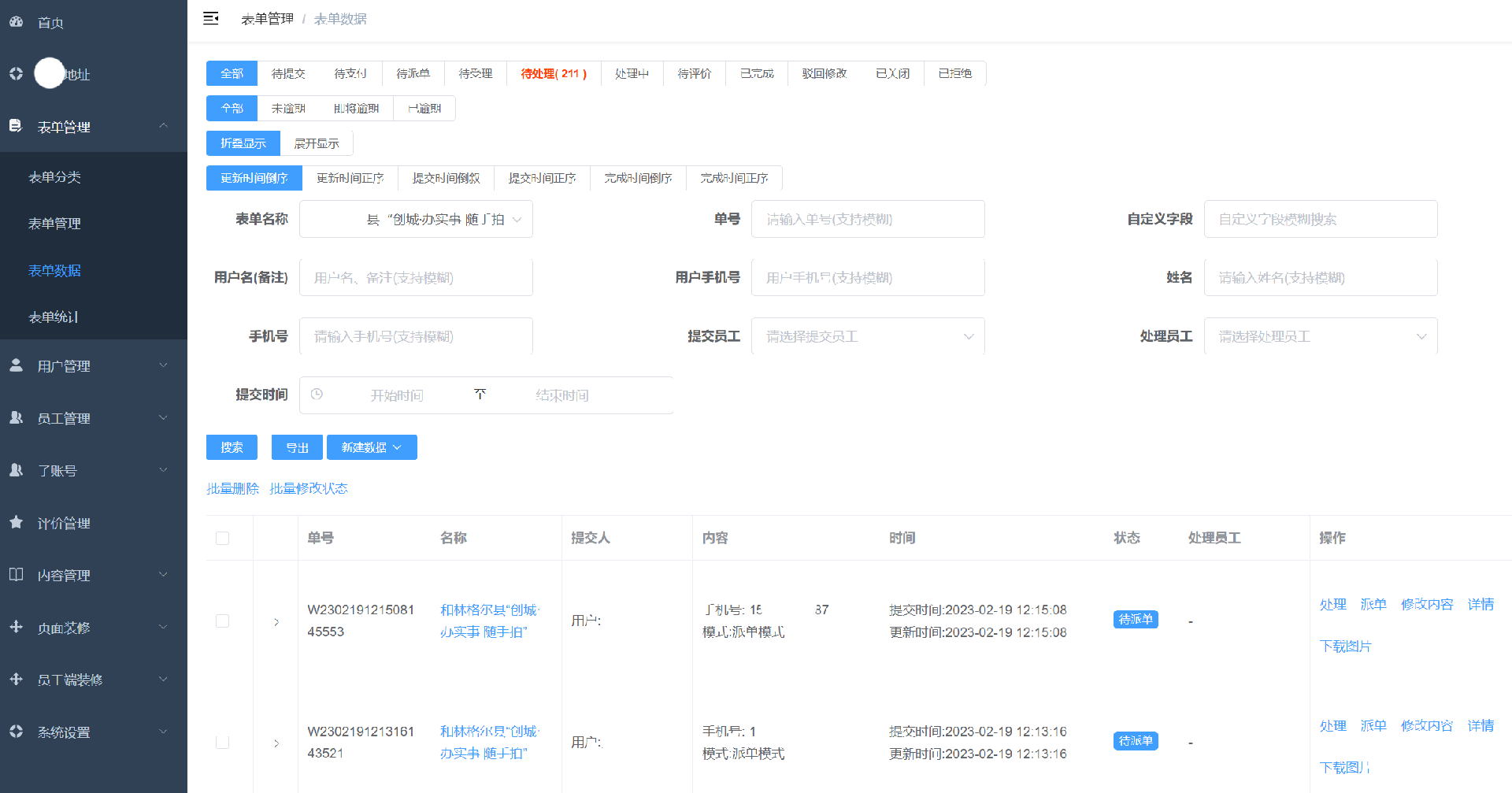Focus the 自定义字段 search input
This screenshot has width=1512, height=793.
pos(1321,219)
